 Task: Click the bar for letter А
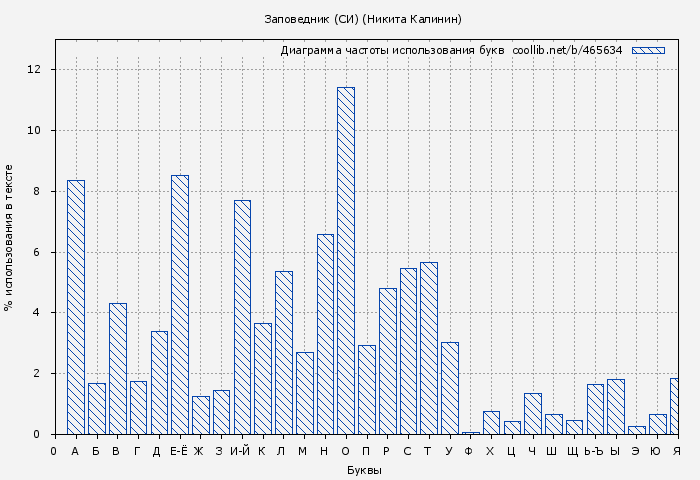[x=76, y=307]
